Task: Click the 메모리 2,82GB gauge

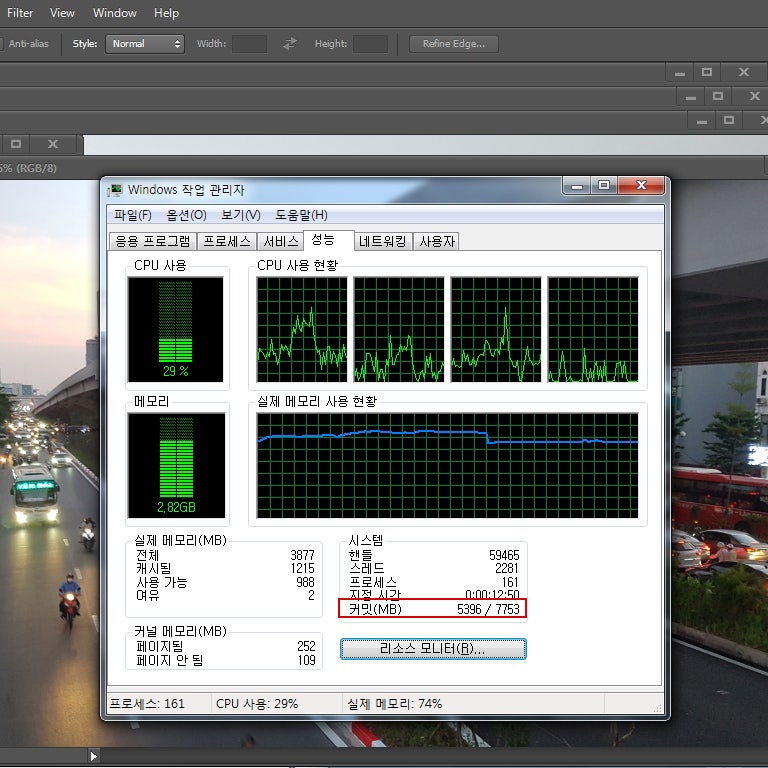Action: click(176, 465)
